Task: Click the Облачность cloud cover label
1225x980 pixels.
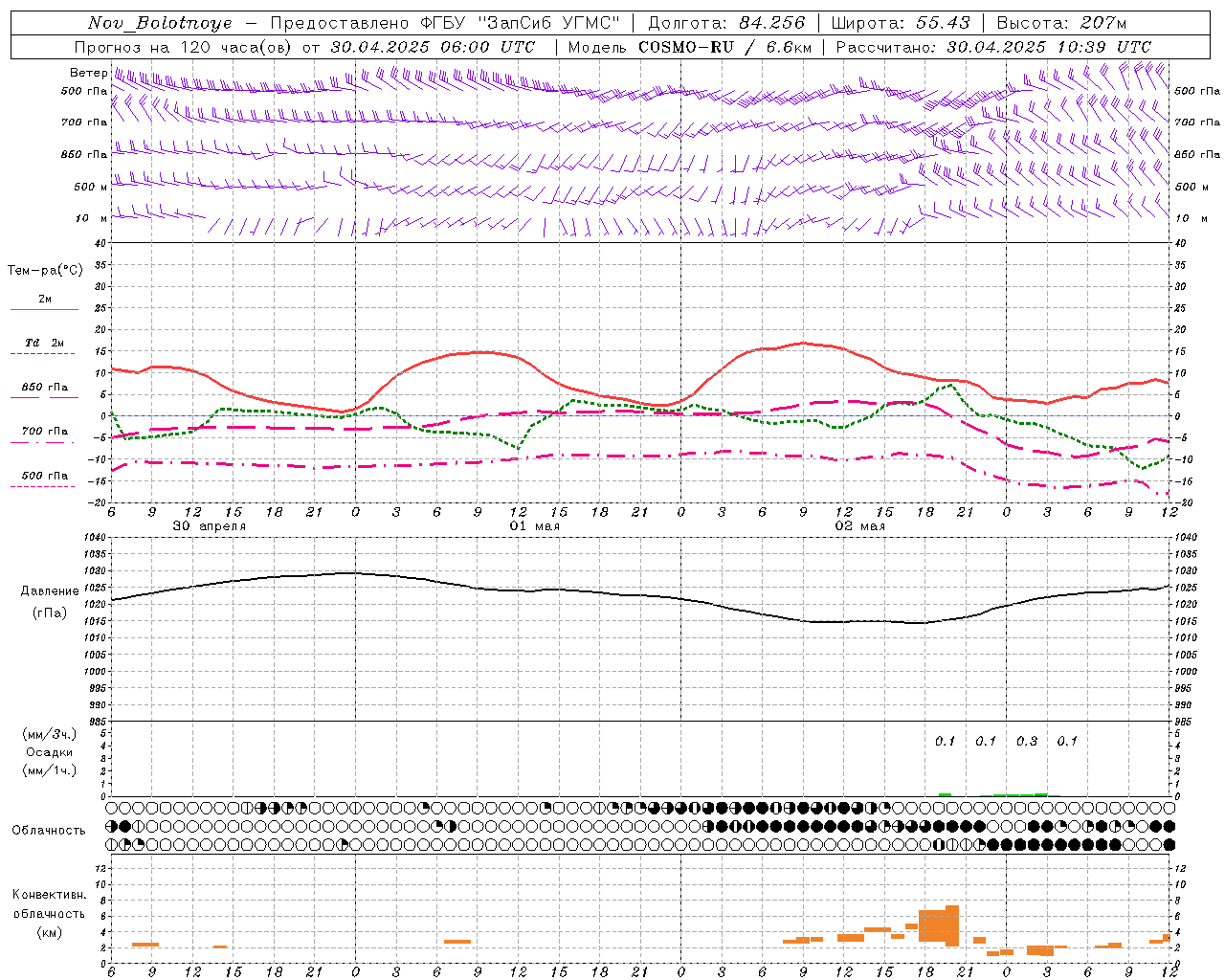Action: click(x=49, y=831)
